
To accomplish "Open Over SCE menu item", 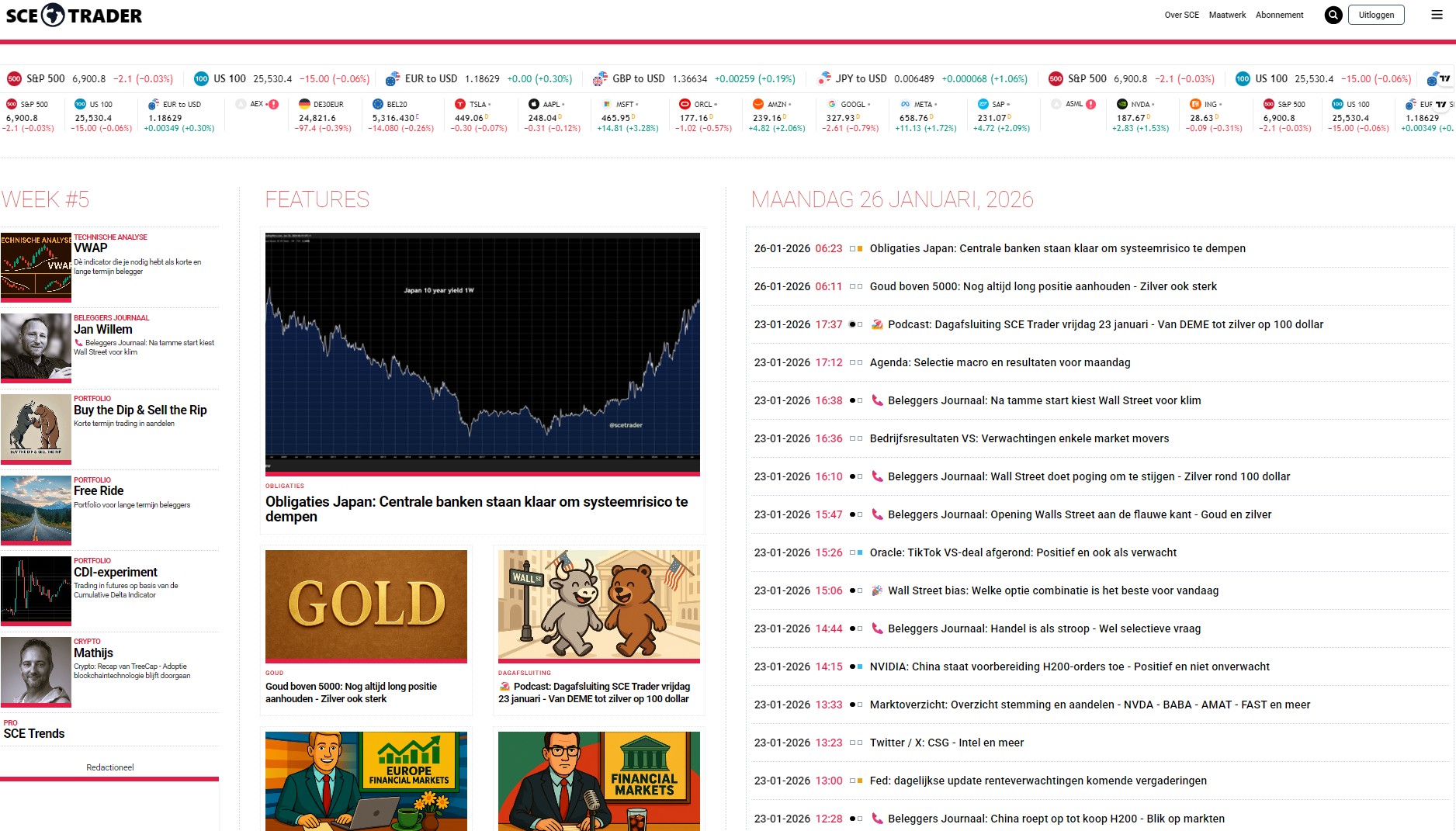I will 1181,15.
